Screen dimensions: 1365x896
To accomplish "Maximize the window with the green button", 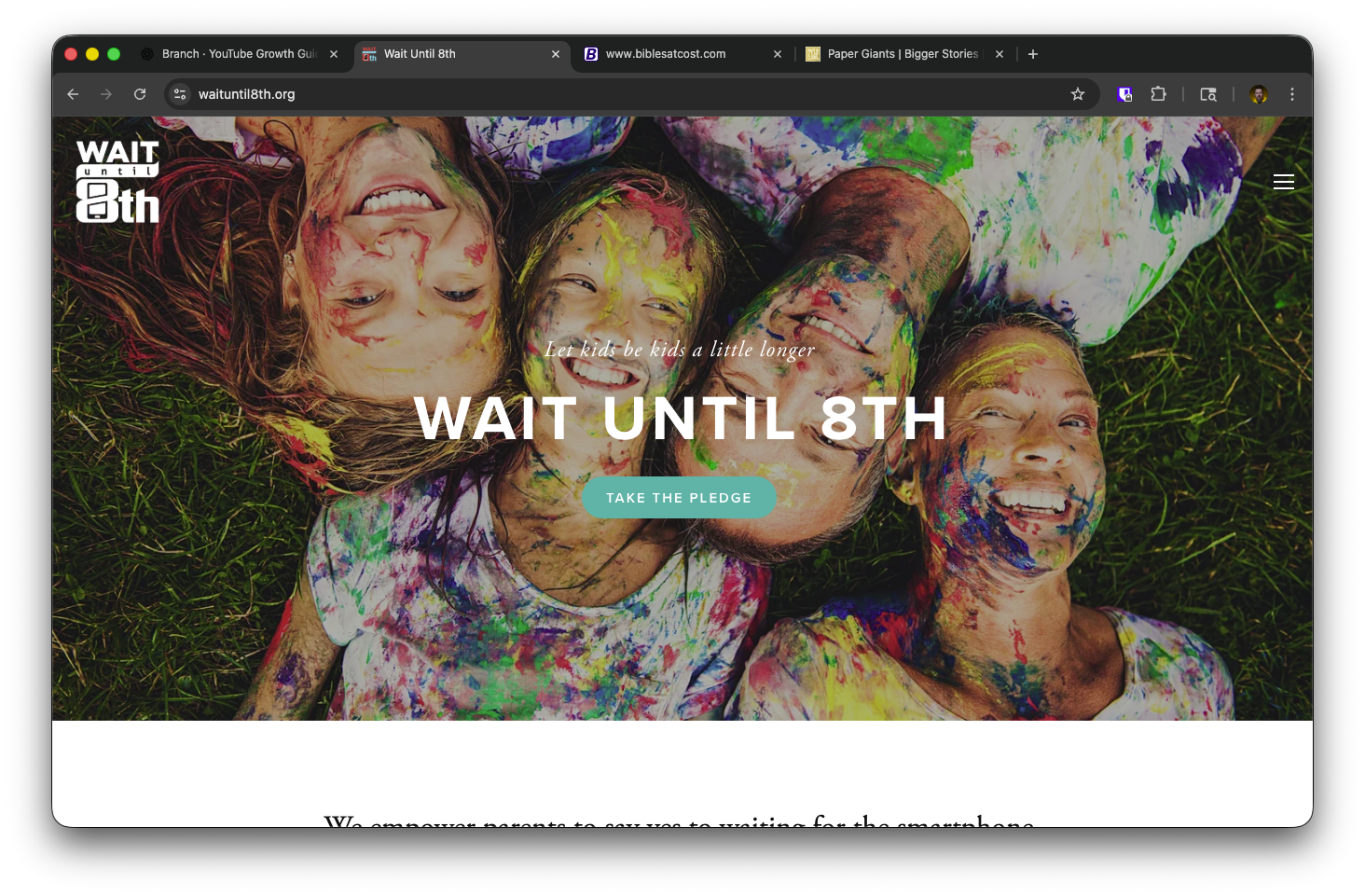I will click(114, 54).
